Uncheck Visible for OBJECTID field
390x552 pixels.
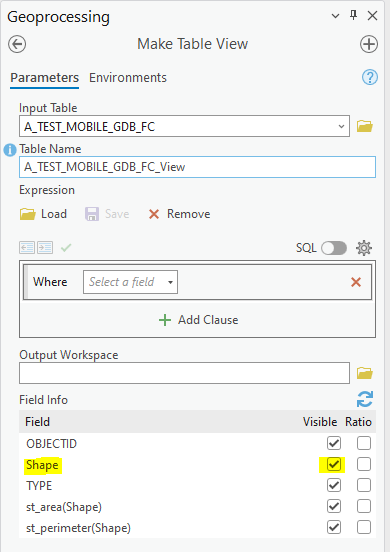[334, 443]
